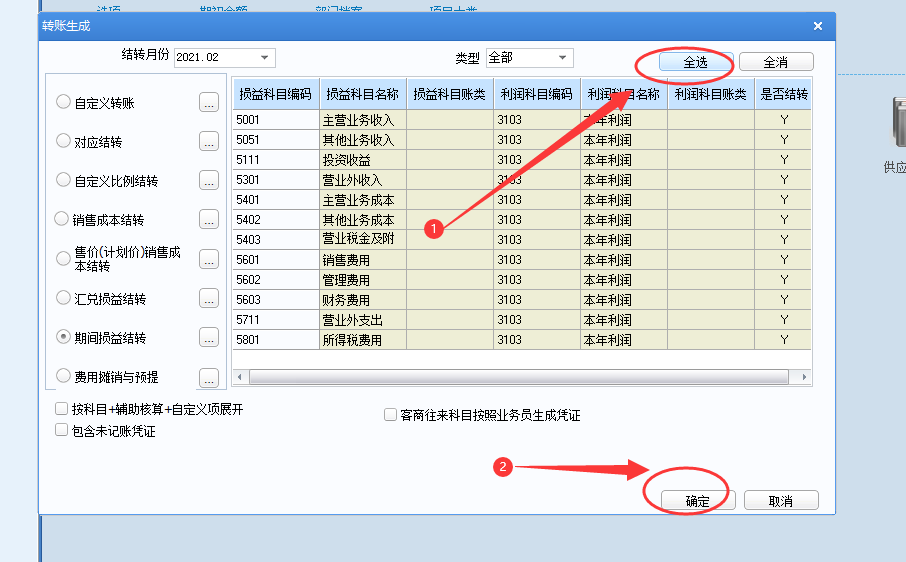Viewport: 906px width, 562px height.
Task: Select the 主营业务成本 cell
Action: click(363, 200)
